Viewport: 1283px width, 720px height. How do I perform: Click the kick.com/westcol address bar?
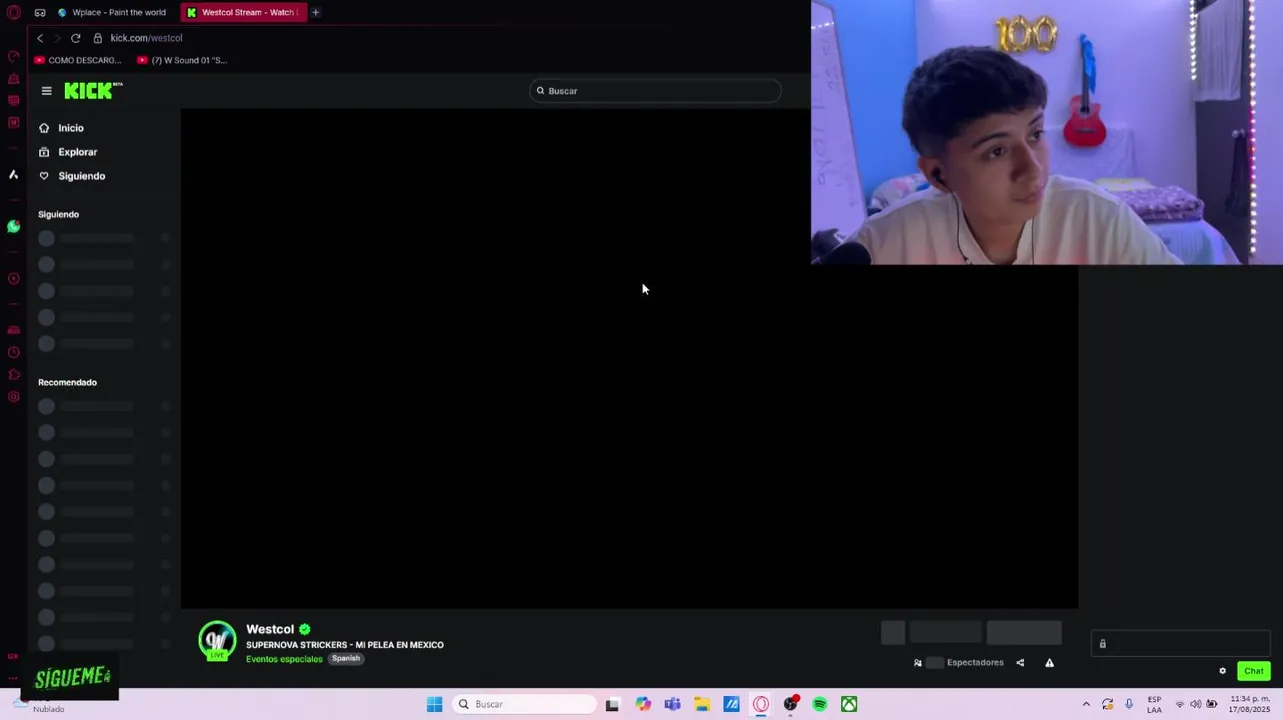146,38
